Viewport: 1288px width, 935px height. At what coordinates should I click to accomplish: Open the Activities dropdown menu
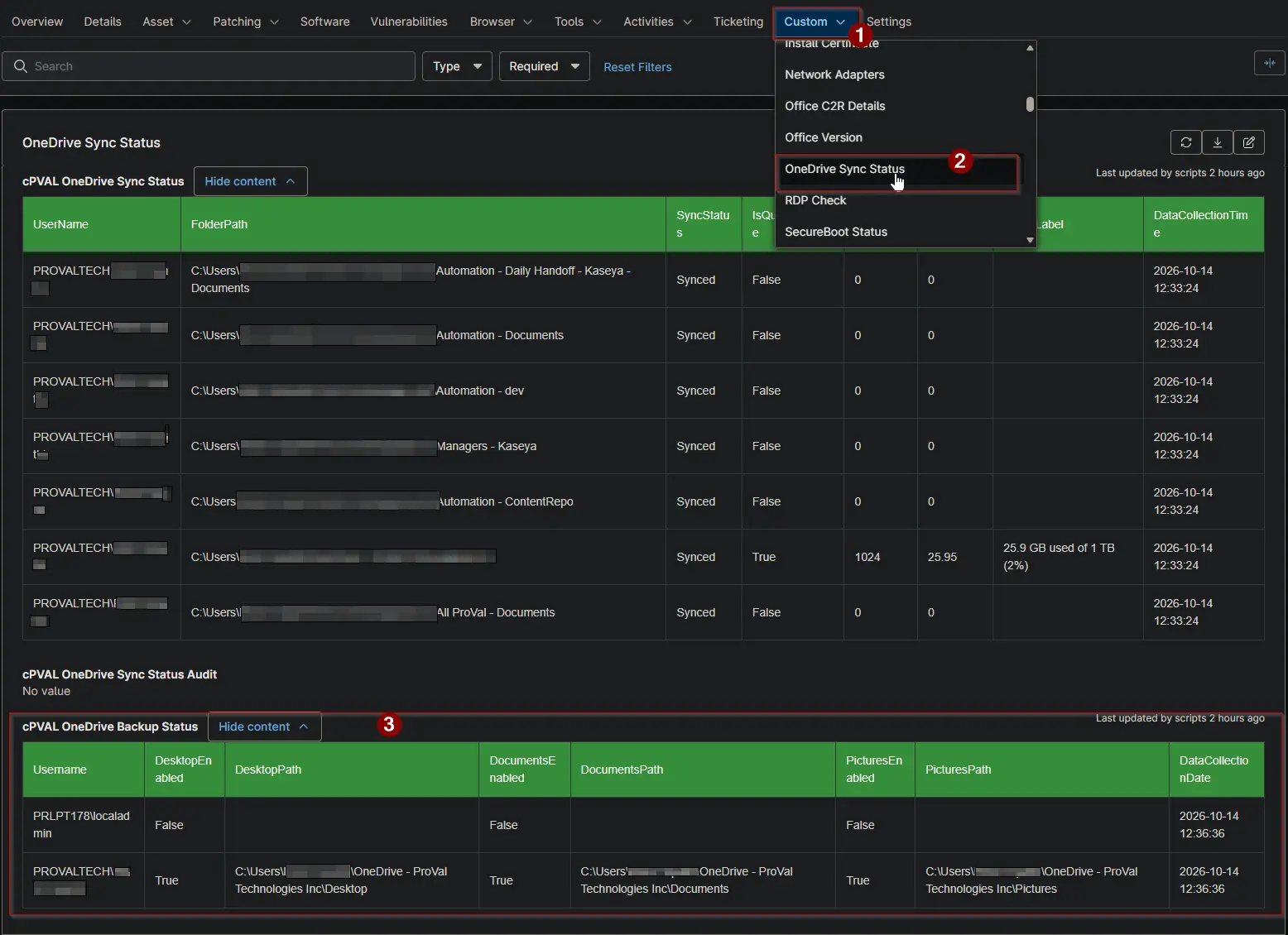[657, 22]
